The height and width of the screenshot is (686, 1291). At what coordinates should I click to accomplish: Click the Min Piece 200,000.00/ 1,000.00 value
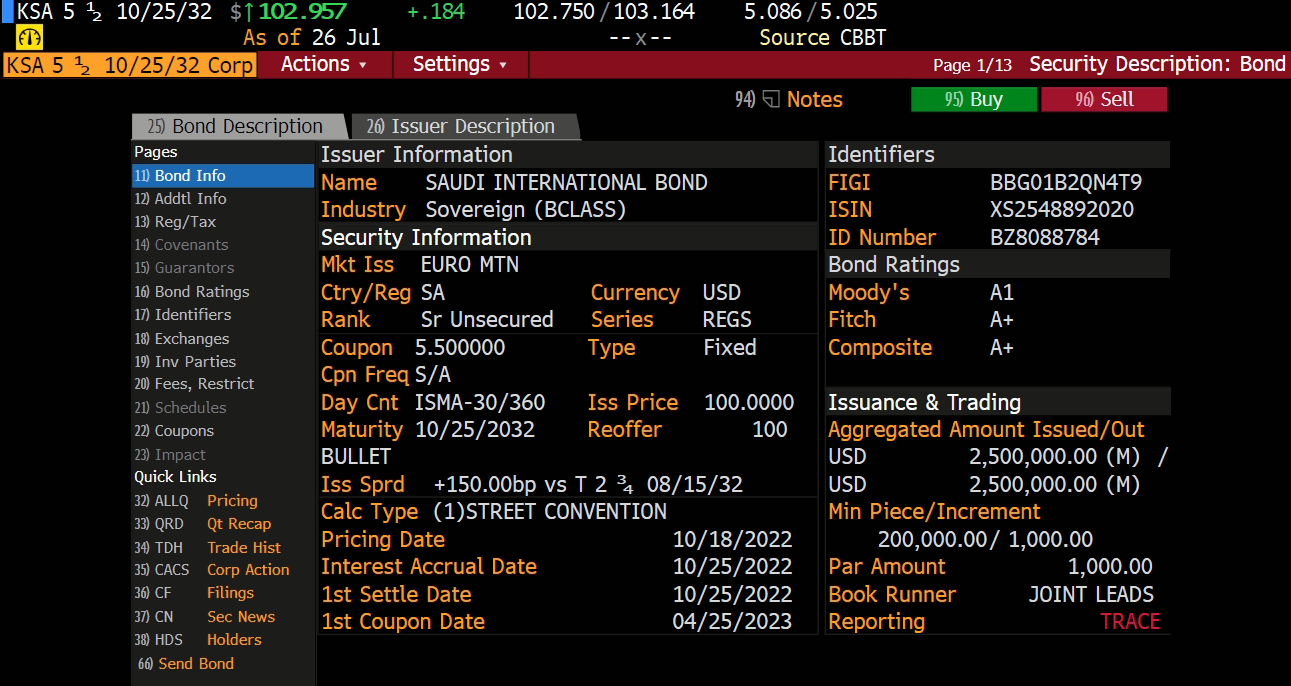tap(985, 540)
